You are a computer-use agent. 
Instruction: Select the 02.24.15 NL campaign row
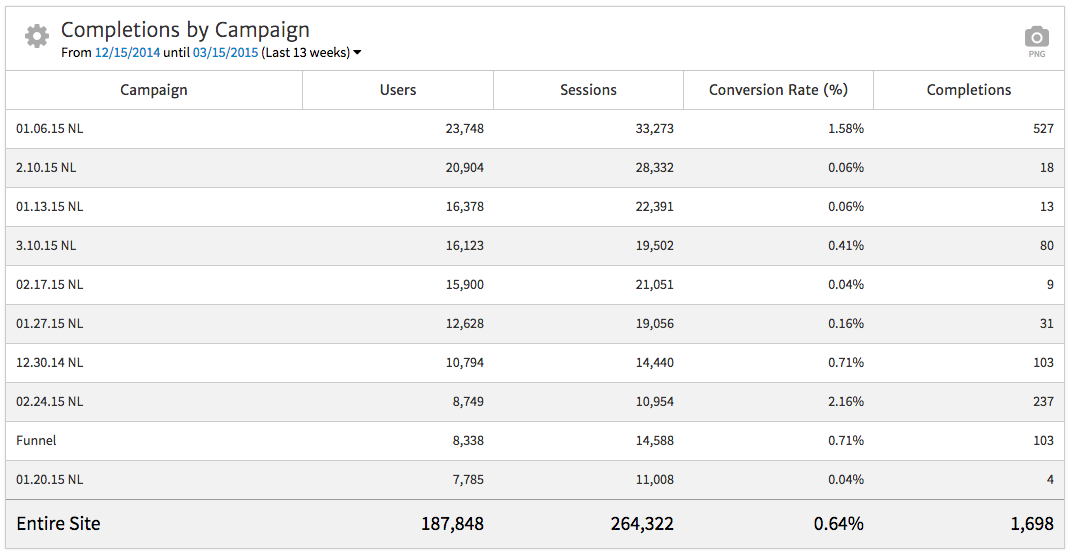[x=50, y=402]
